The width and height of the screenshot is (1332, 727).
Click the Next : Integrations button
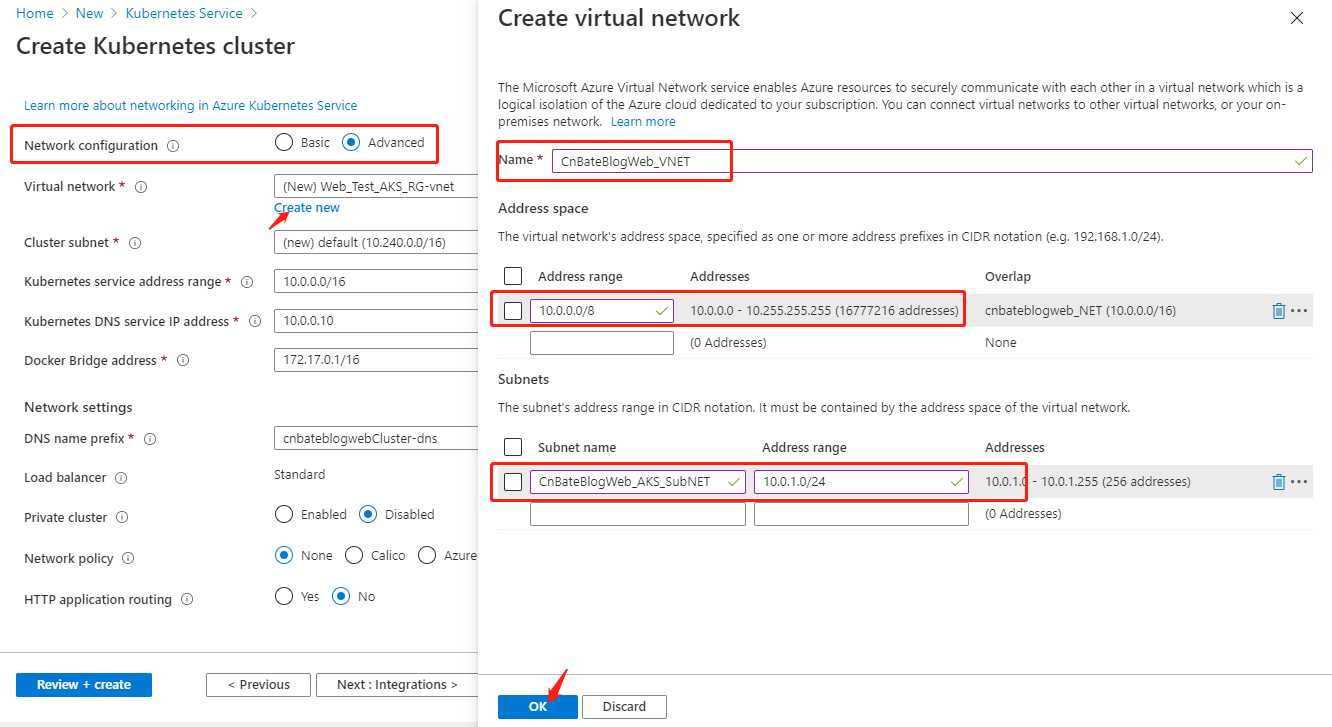(x=397, y=685)
